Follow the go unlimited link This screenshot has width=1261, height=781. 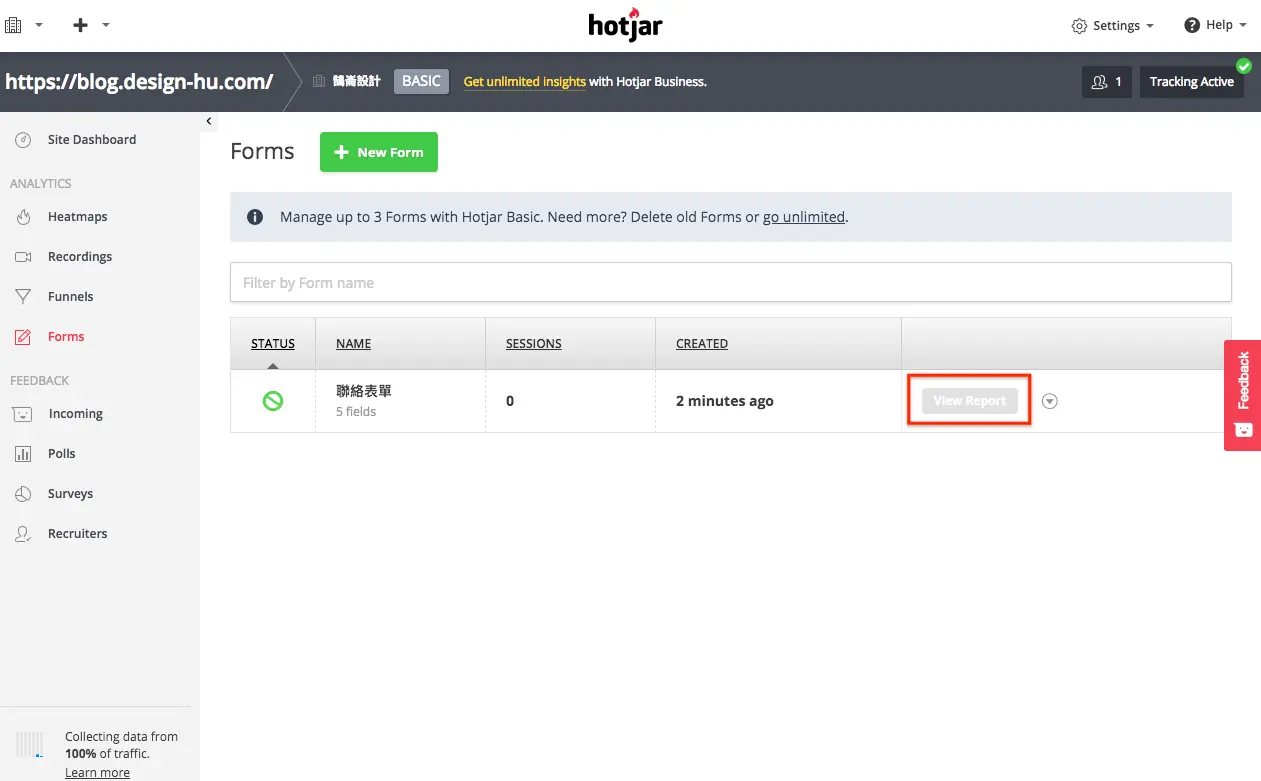pos(804,217)
